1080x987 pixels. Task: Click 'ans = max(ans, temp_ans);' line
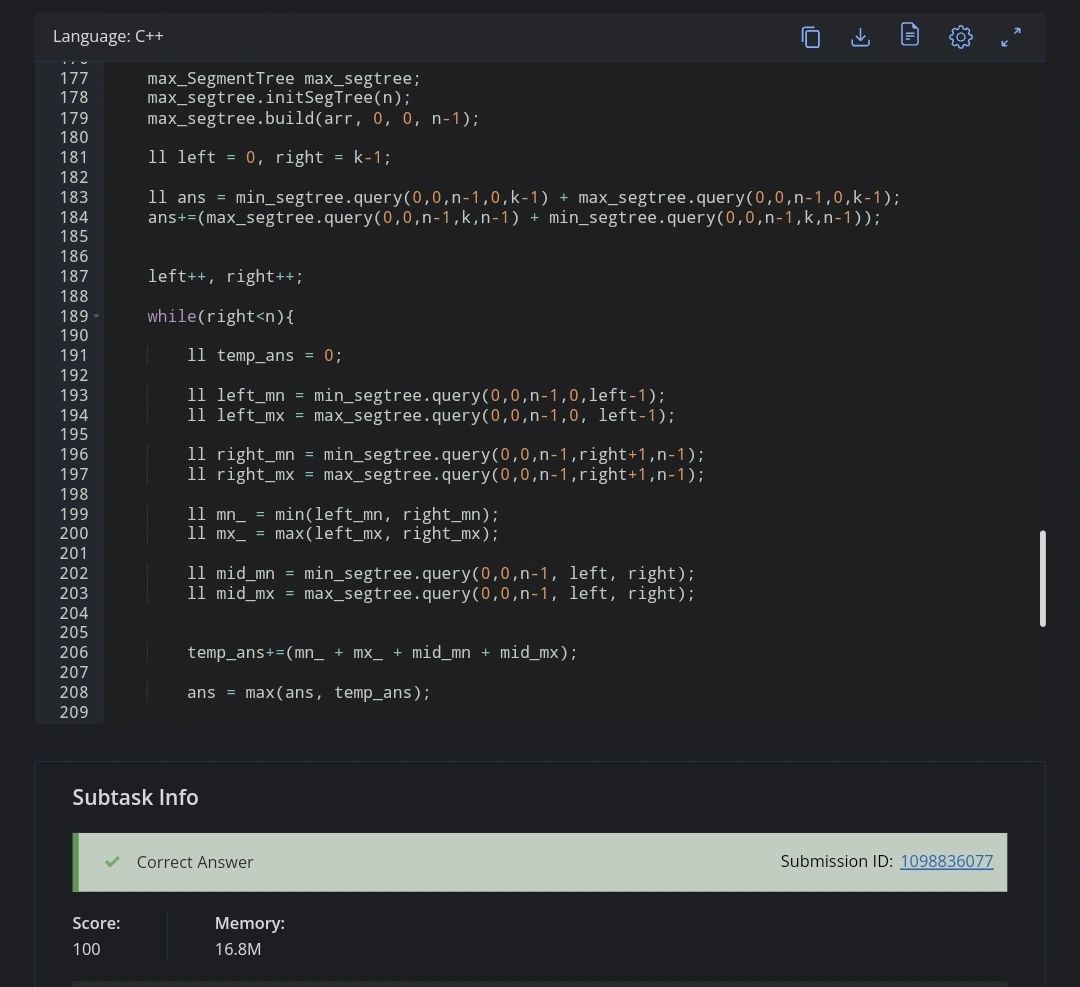(x=309, y=692)
